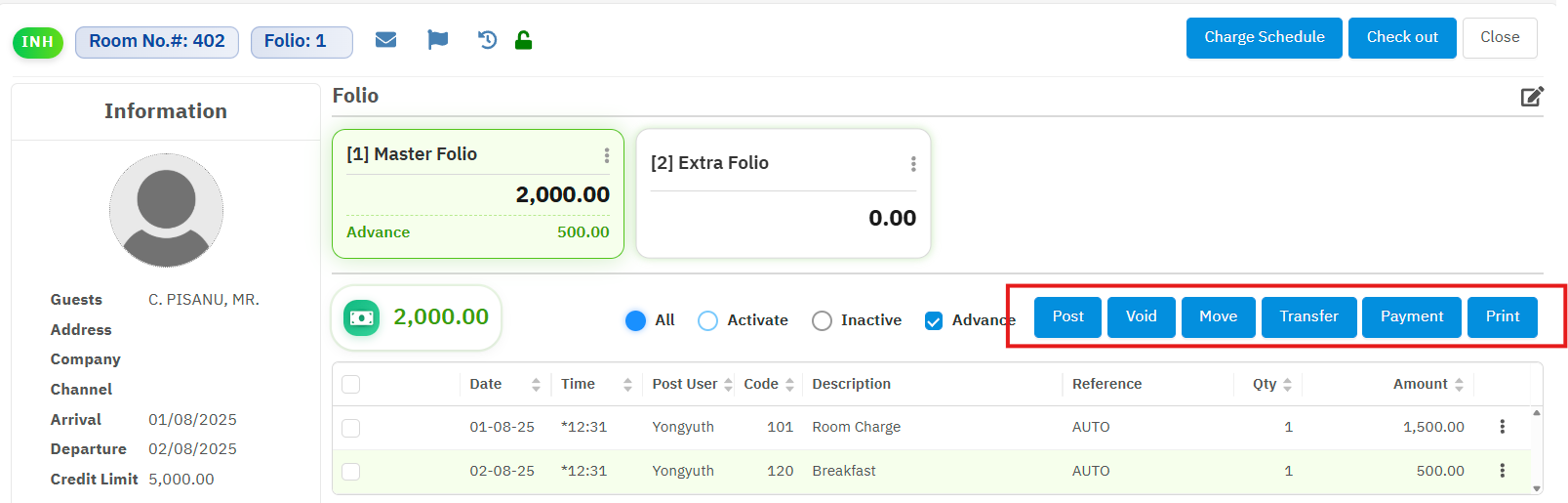
Task: Uncheck the Advance checkbox
Action: [x=934, y=320]
